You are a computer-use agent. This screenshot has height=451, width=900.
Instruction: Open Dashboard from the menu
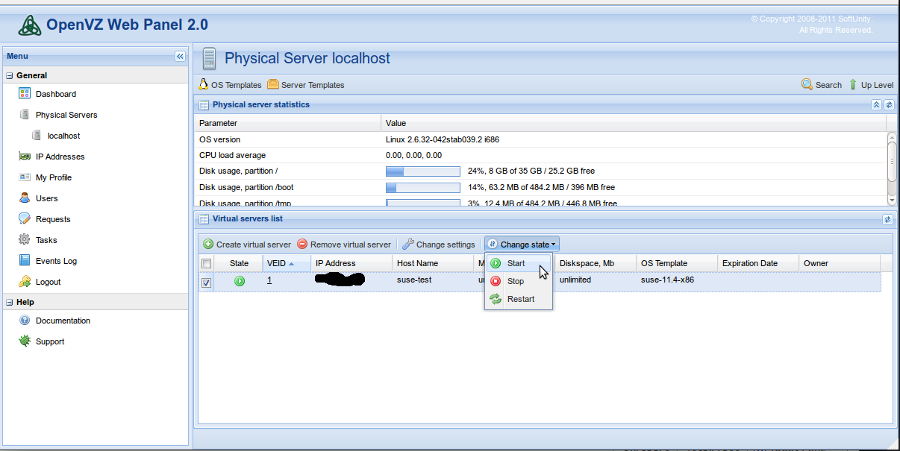pyautogui.click(x=56, y=94)
